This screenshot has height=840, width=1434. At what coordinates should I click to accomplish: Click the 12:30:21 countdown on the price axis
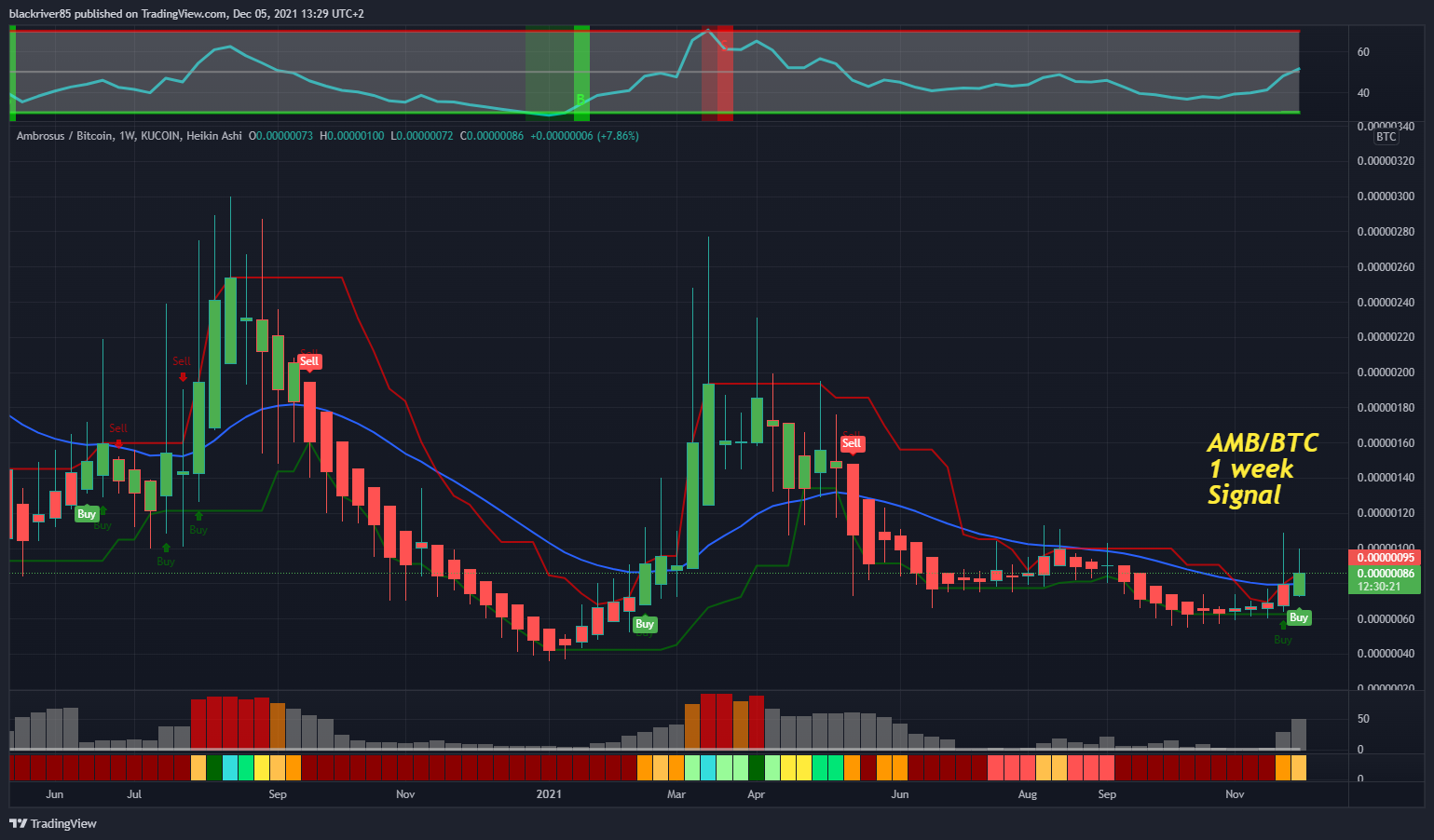[x=1379, y=587]
